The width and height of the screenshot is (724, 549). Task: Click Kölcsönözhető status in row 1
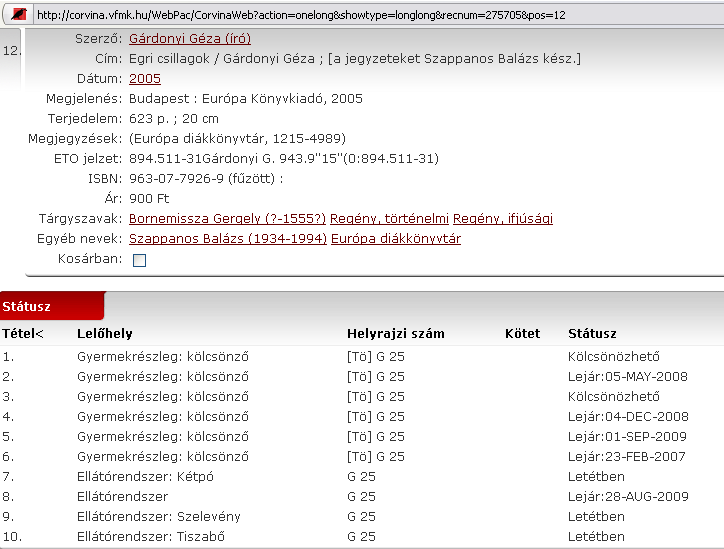(x=614, y=356)
